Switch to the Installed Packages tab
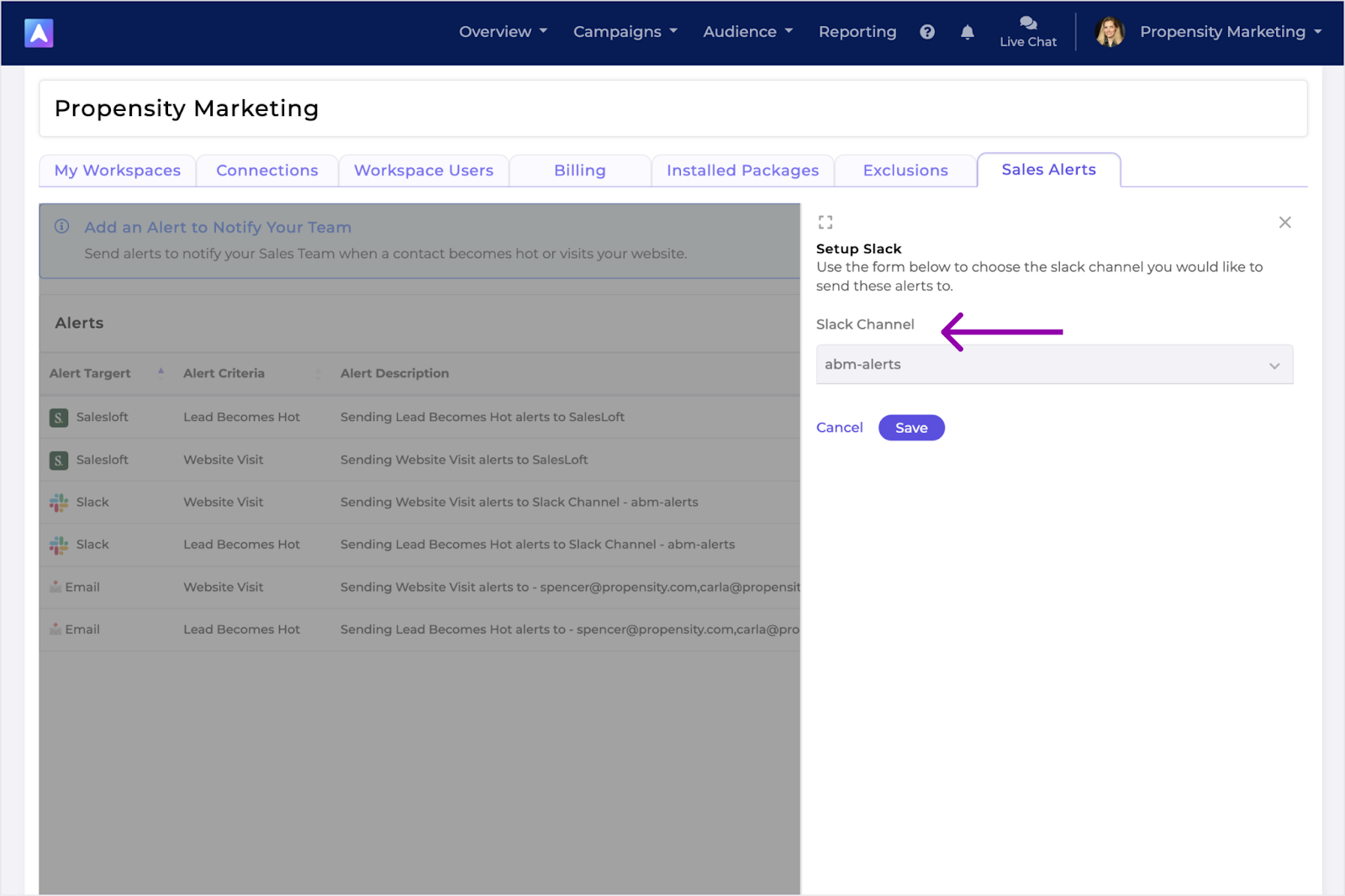The height and width of the screenshot is (896, 1345). [x=742, y=171]
